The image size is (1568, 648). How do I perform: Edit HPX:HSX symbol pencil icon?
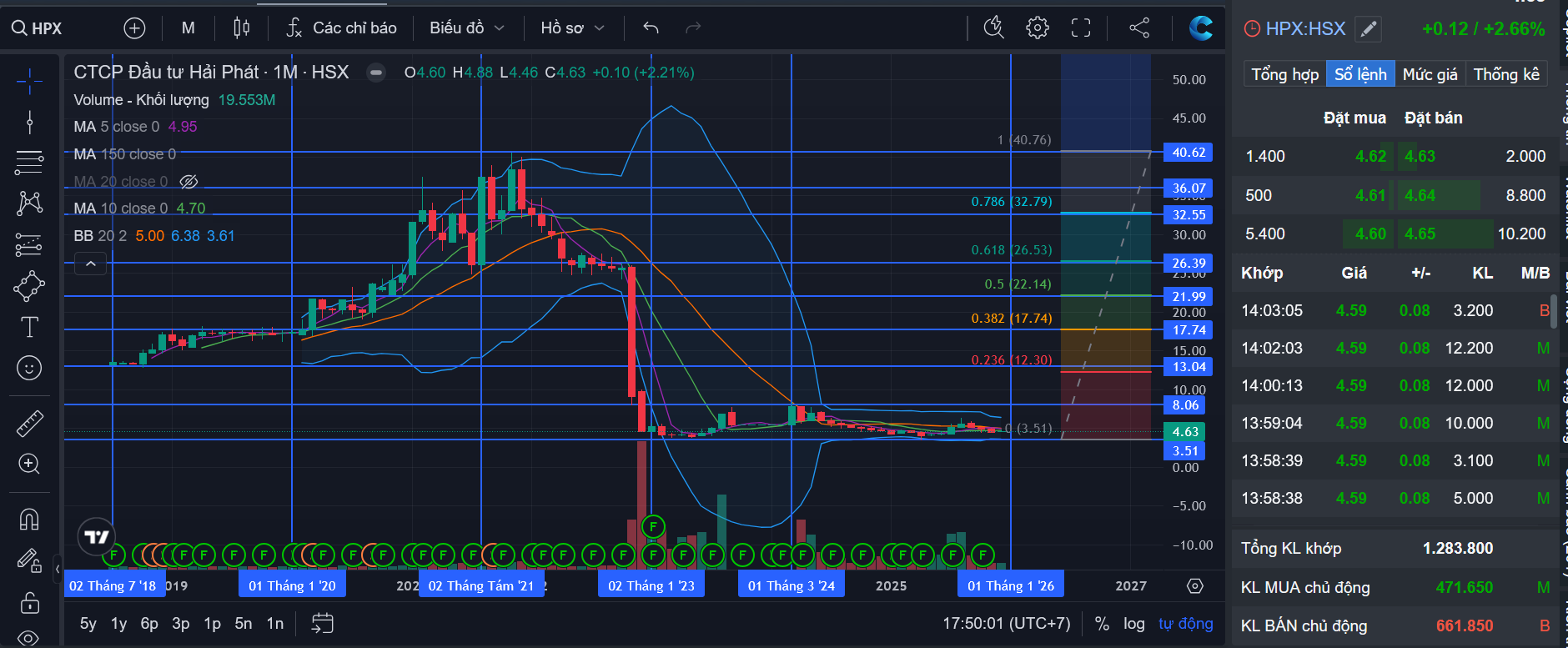pos(1369,29)
